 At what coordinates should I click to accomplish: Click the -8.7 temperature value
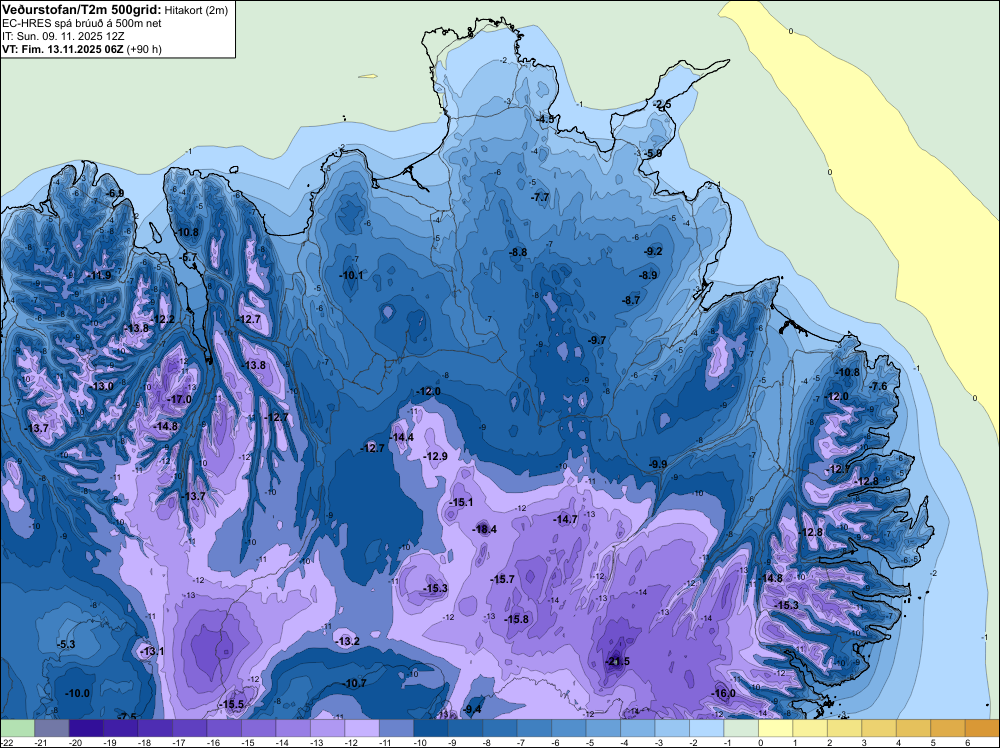tap(631, 300)
